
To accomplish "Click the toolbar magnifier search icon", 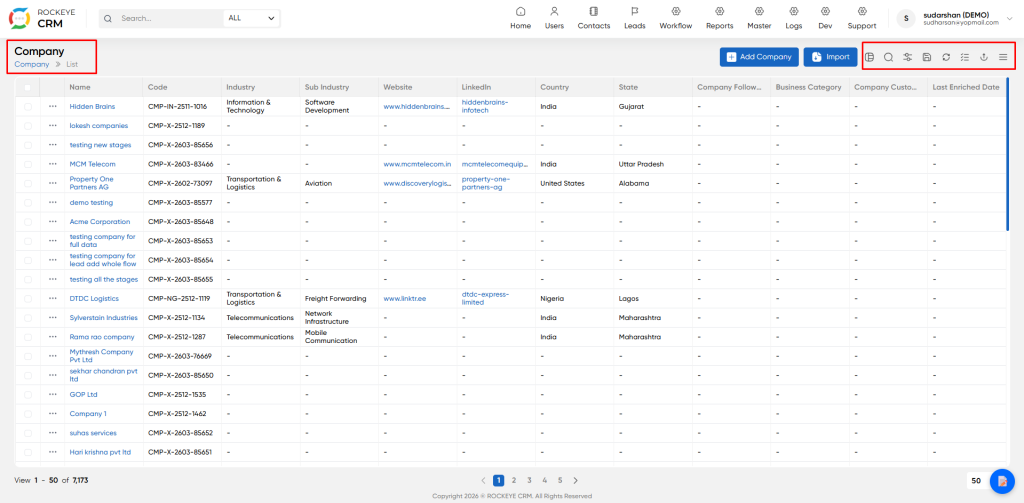I will [888, 57].
